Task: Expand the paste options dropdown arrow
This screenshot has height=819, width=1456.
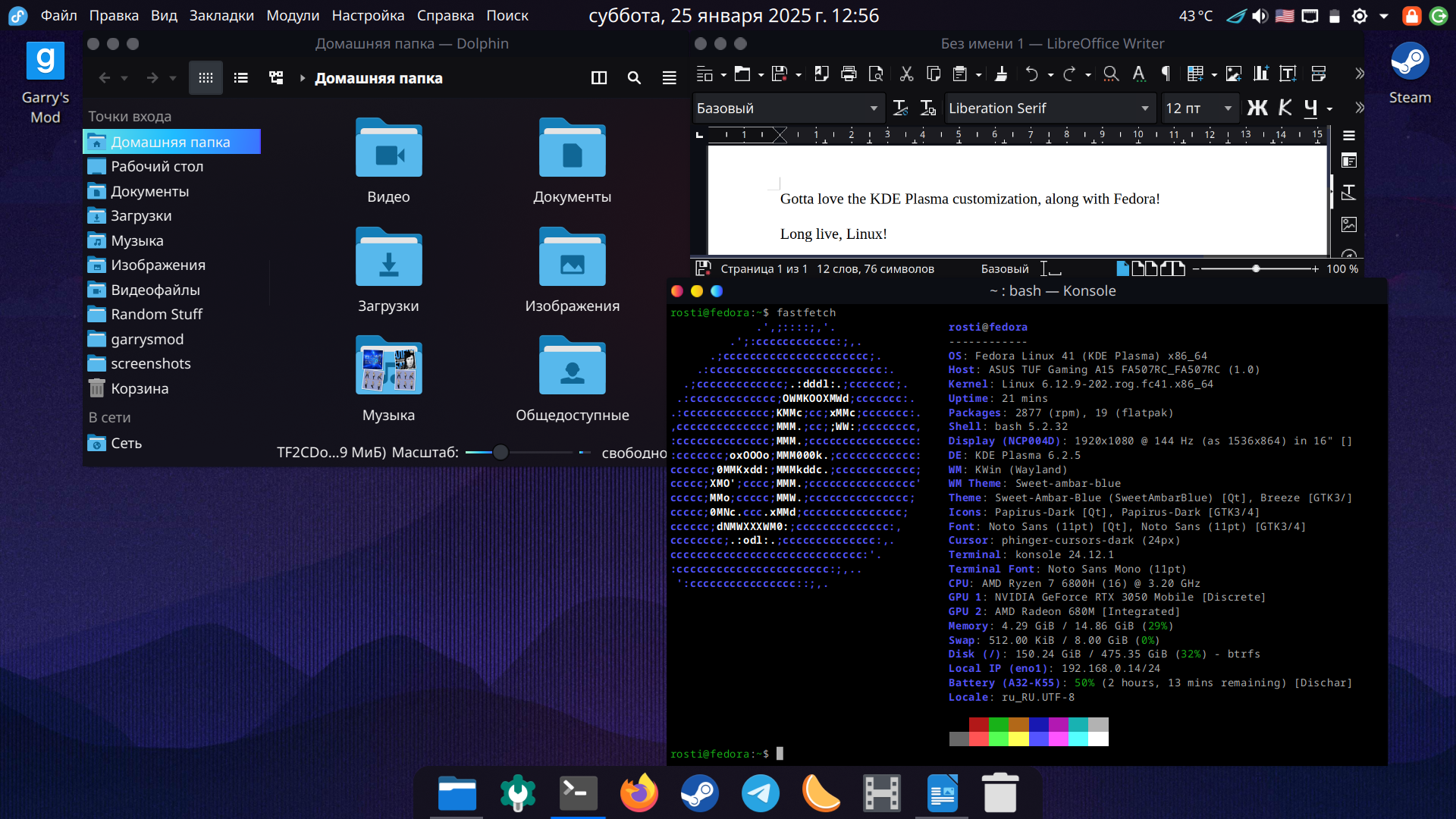Action: click(x=978, y=74)
